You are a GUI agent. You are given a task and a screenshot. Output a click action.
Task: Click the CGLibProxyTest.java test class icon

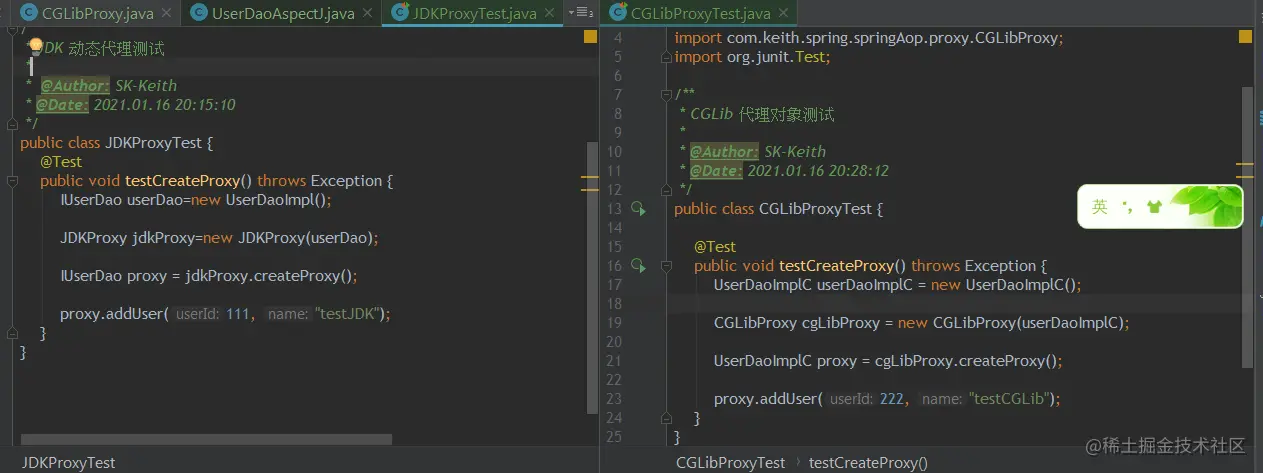click(618, 14)
